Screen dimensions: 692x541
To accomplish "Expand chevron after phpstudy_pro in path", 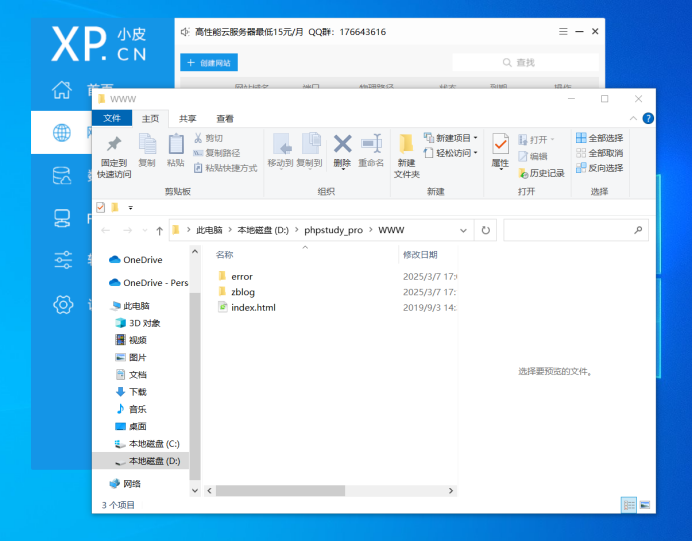I will pyautogui.click(x=371, y=230).
